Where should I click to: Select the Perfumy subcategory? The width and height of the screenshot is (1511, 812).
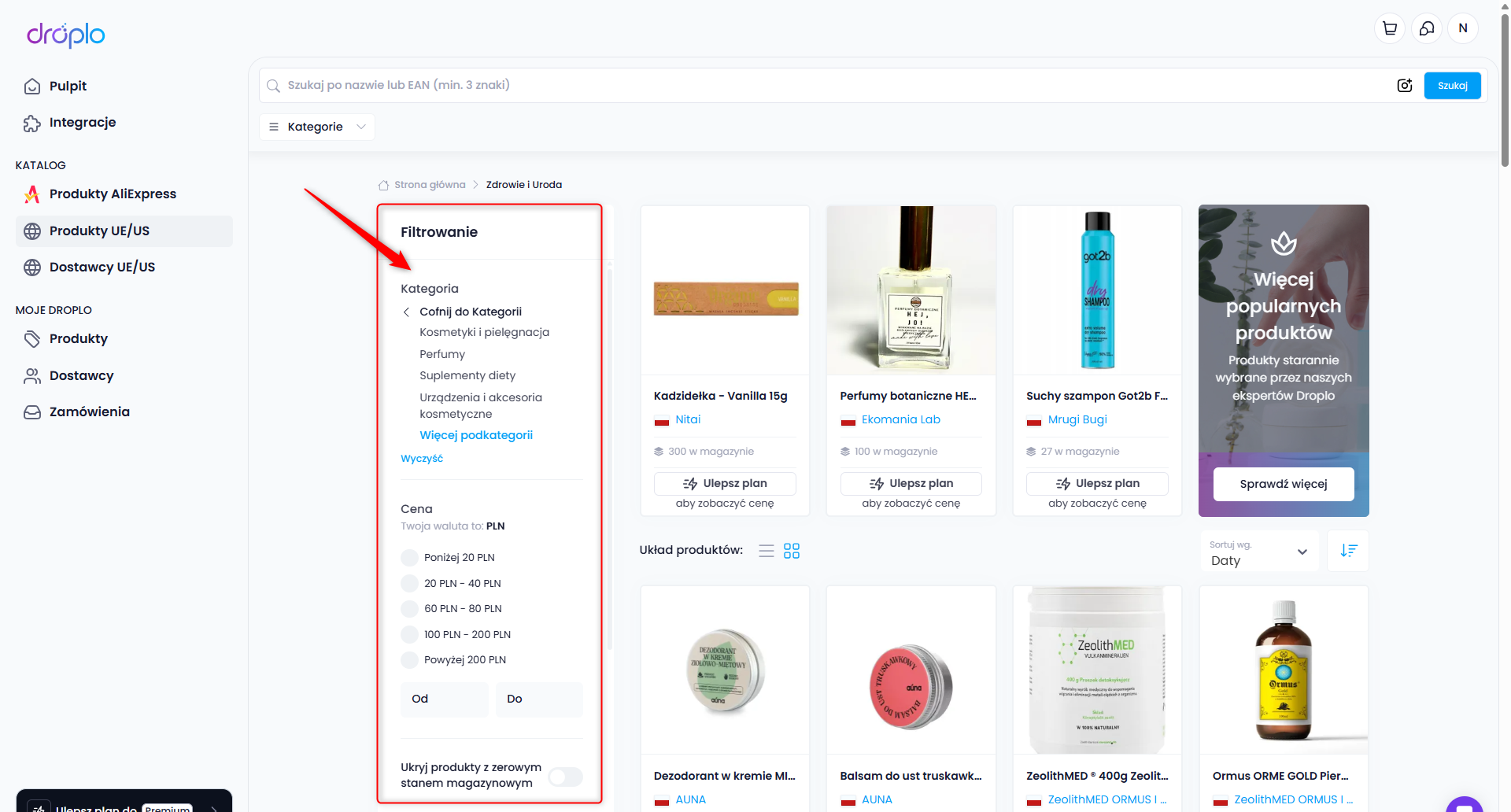(442, 355)
